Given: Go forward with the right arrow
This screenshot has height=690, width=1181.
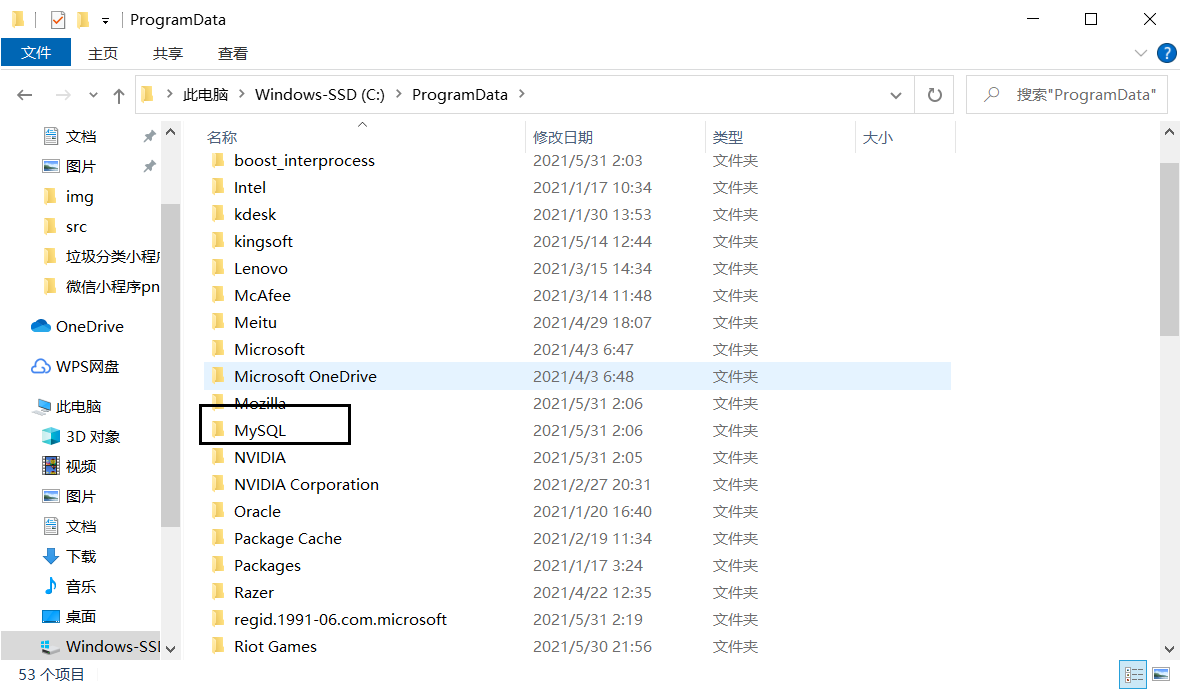Looking at the screenshot, I should click(63, 95).
